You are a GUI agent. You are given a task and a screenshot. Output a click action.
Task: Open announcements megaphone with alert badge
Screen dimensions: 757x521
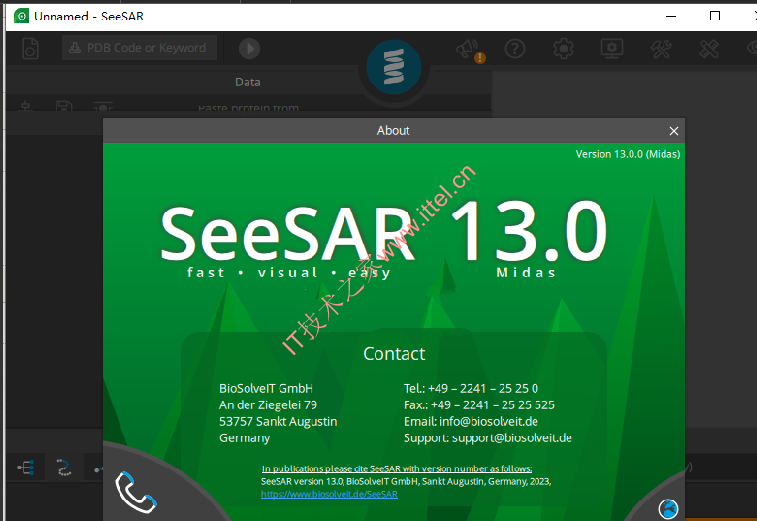tap(469, 50)
